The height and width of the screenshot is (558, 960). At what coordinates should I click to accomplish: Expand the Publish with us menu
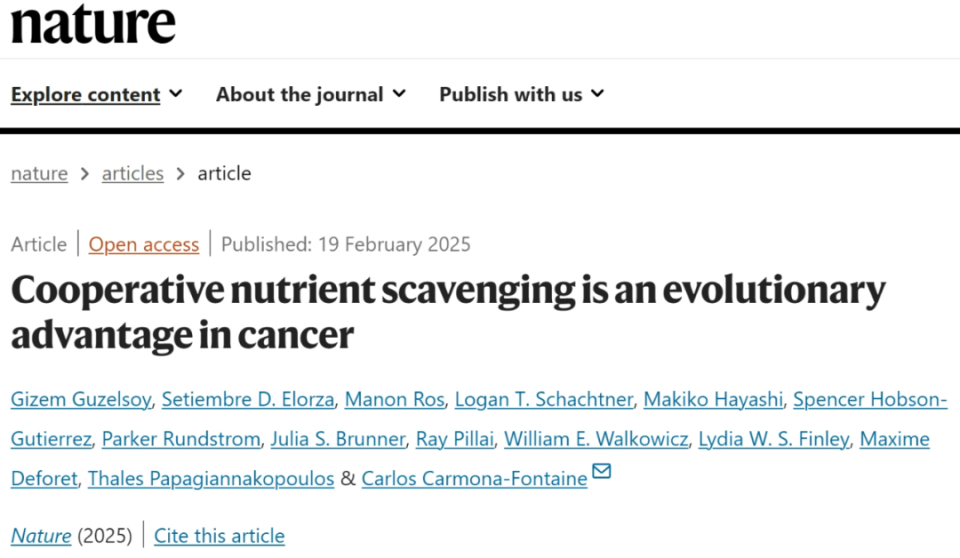[521, 95]
